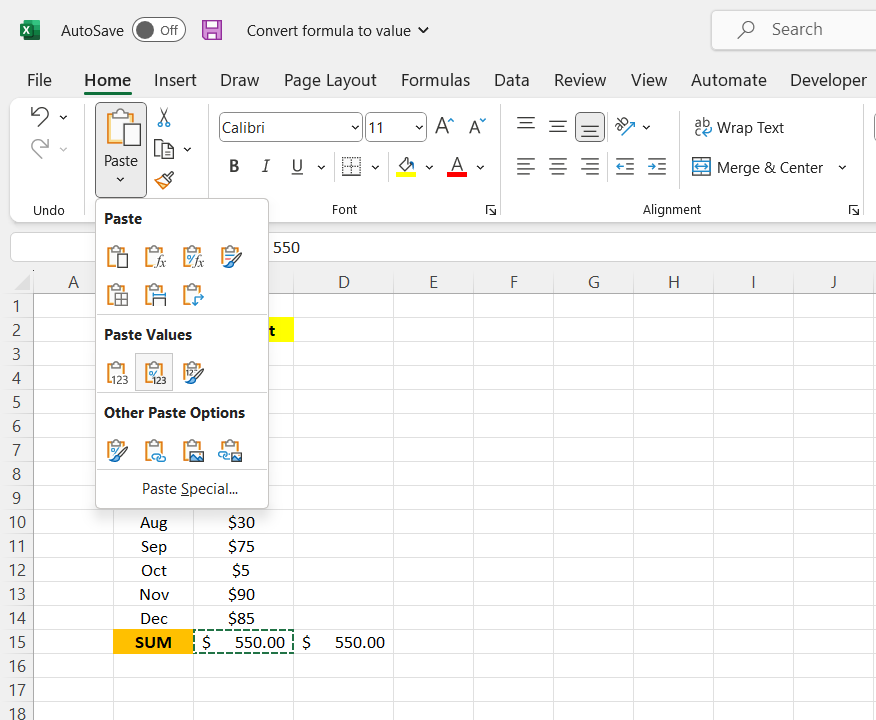Click the Merge & Center button

[758, 168]
